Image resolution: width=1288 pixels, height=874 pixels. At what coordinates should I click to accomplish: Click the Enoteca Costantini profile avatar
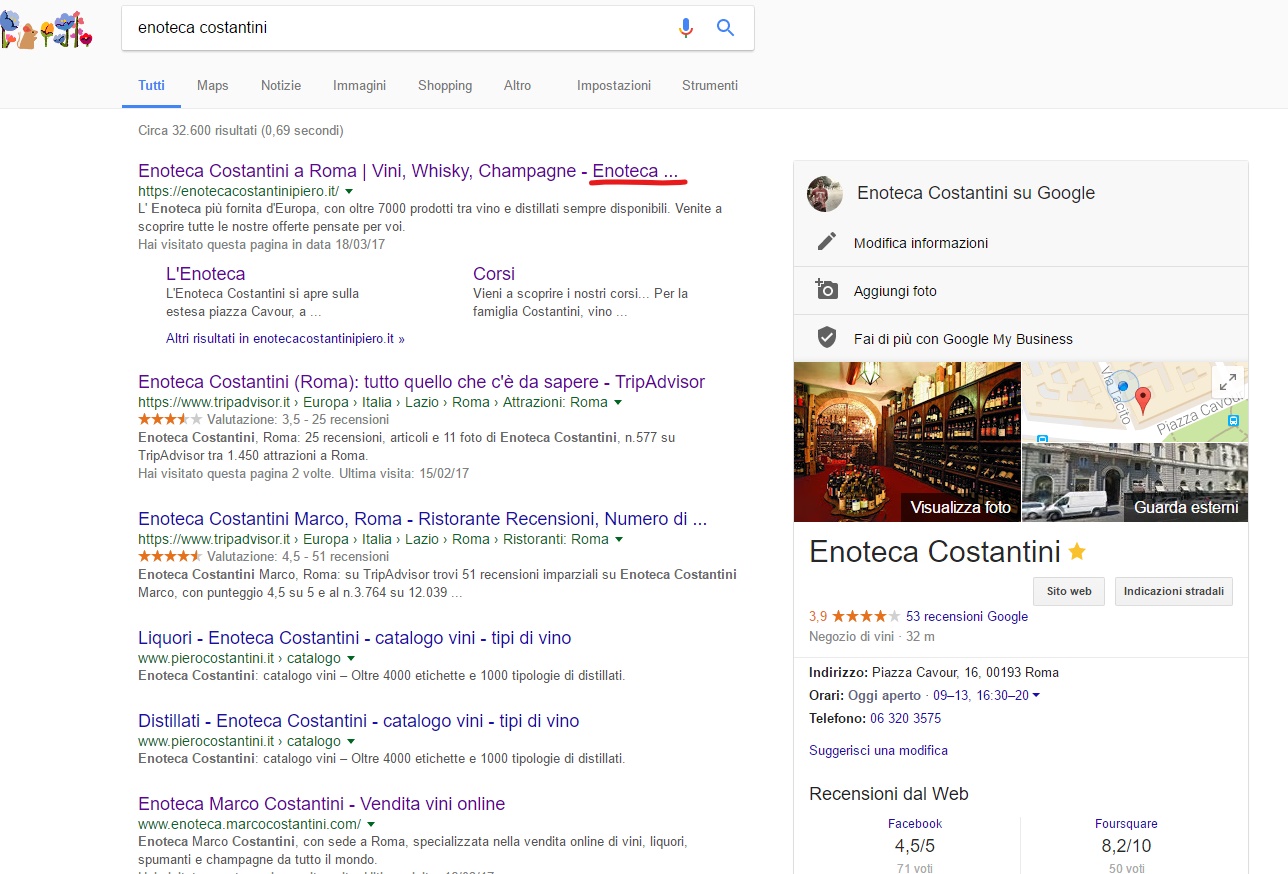click(x=825, y=194)
